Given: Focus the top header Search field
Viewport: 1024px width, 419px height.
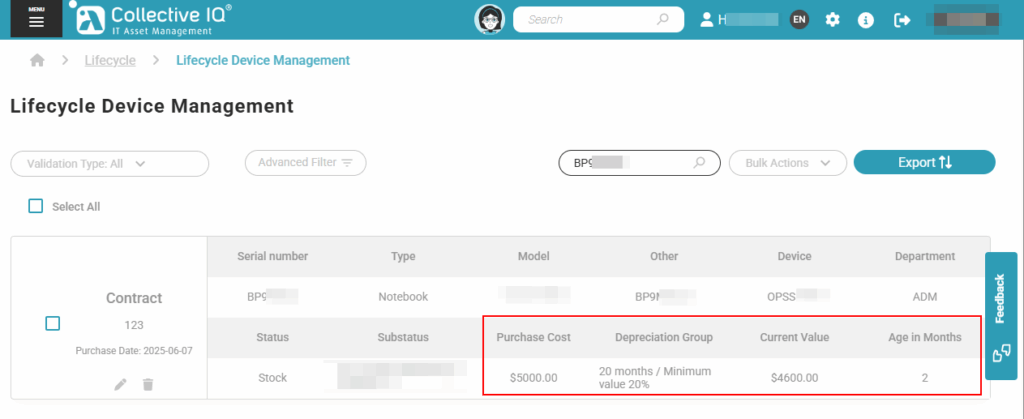Looking at the screenshot, I should (586, 19).
